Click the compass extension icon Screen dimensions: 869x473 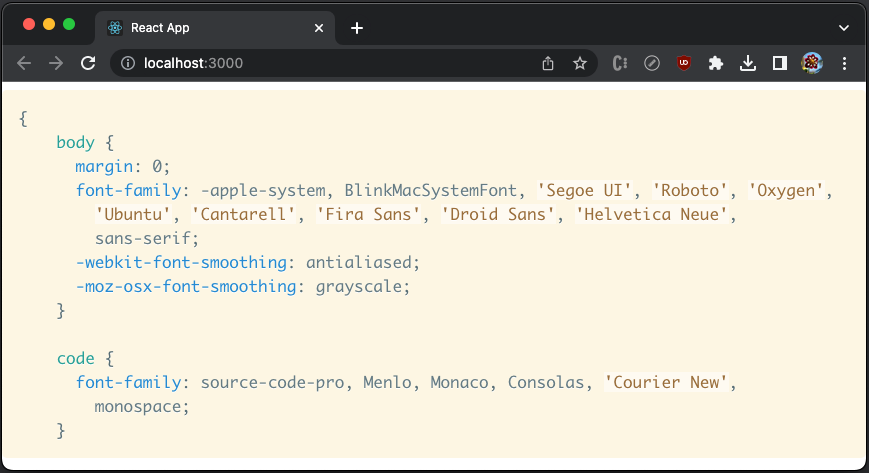(x=652, y=63)
